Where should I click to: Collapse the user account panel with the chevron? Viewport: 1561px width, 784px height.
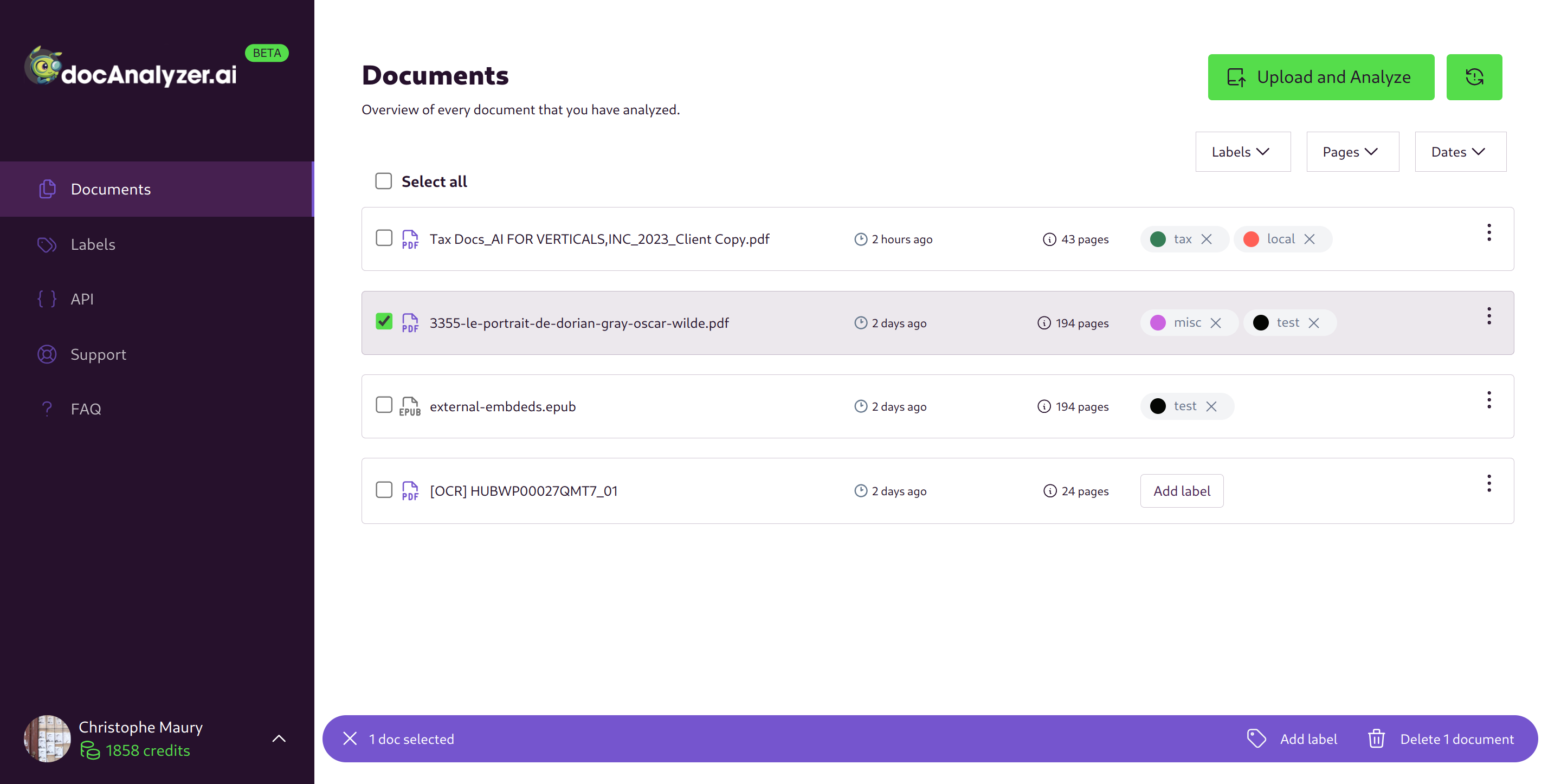(279, 738)
